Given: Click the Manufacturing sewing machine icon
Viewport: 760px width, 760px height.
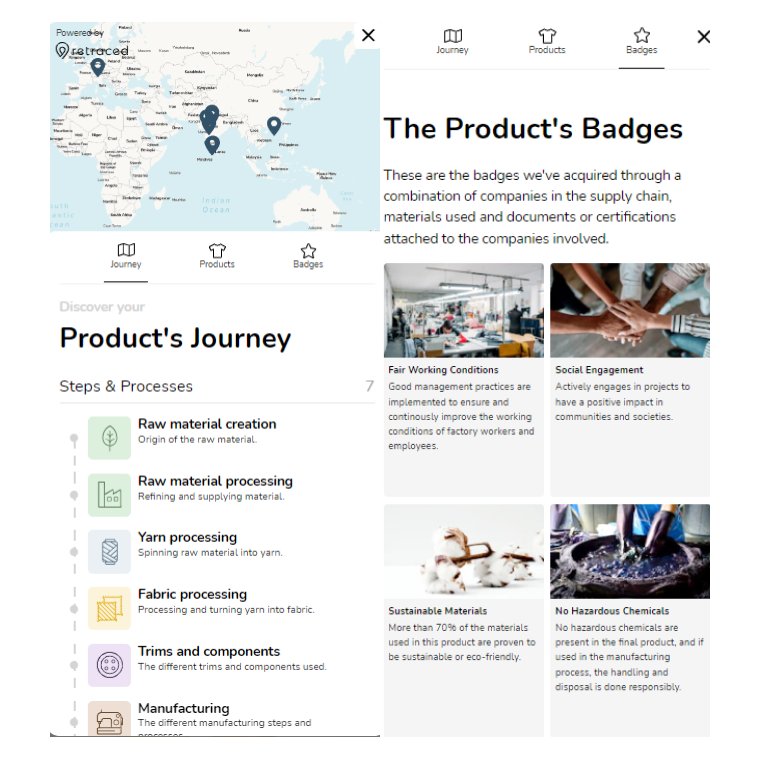Looking at the screenshot, I should click(109, 719).
